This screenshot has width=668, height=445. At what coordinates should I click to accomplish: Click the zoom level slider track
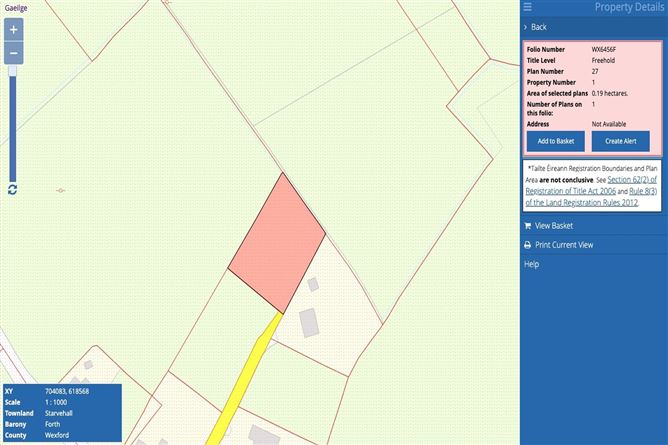click(13, 128)
